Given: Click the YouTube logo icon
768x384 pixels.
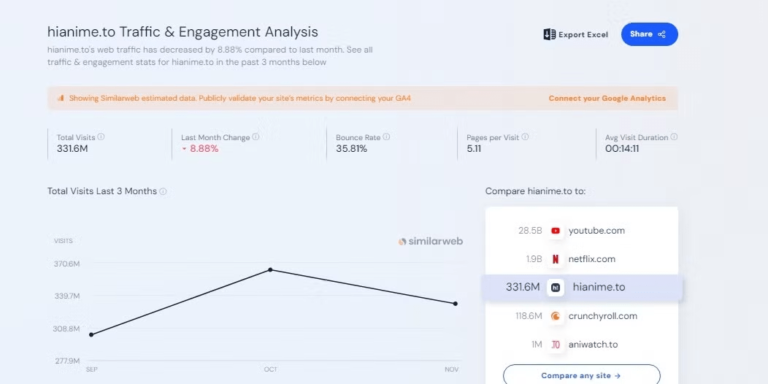Looking at the screenshot, I should point(555,231).
